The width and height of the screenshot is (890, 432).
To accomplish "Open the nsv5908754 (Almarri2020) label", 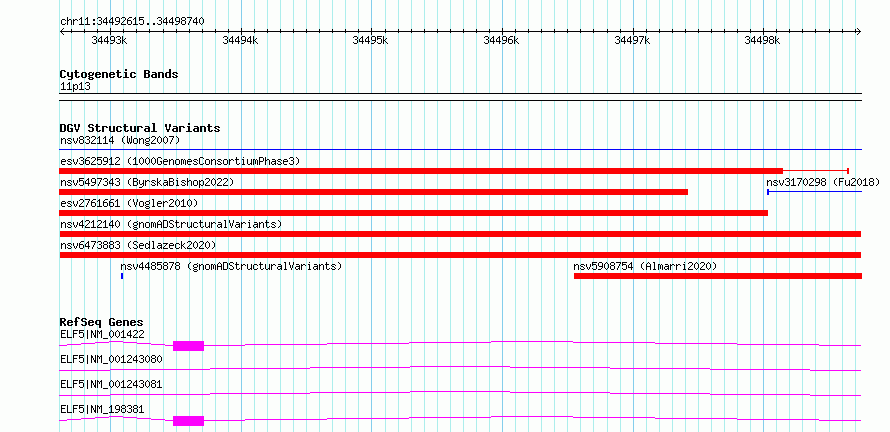I will pos(645,266).
